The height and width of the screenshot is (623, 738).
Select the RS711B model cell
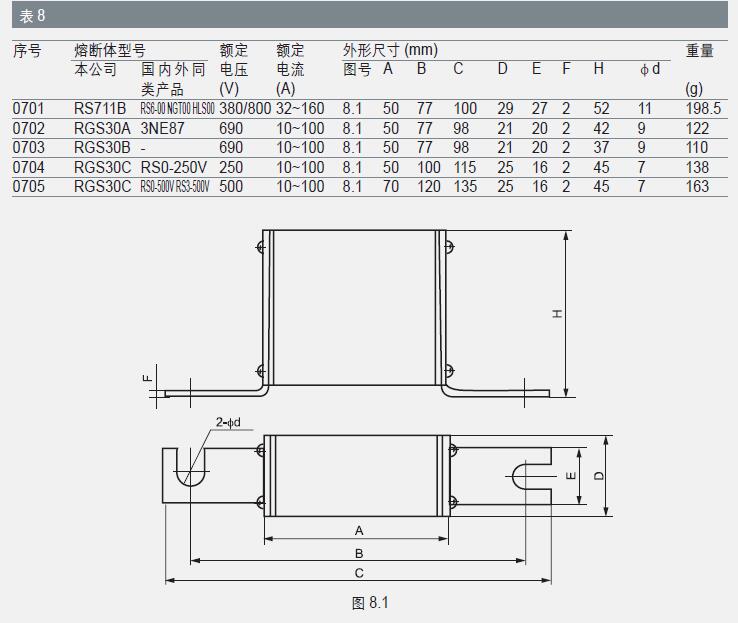click(x=101, y=109)
